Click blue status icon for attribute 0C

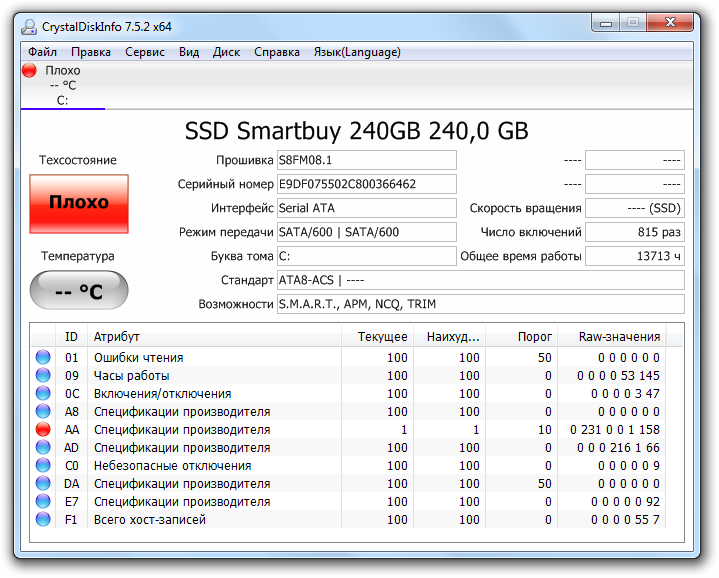pos(43,393)
